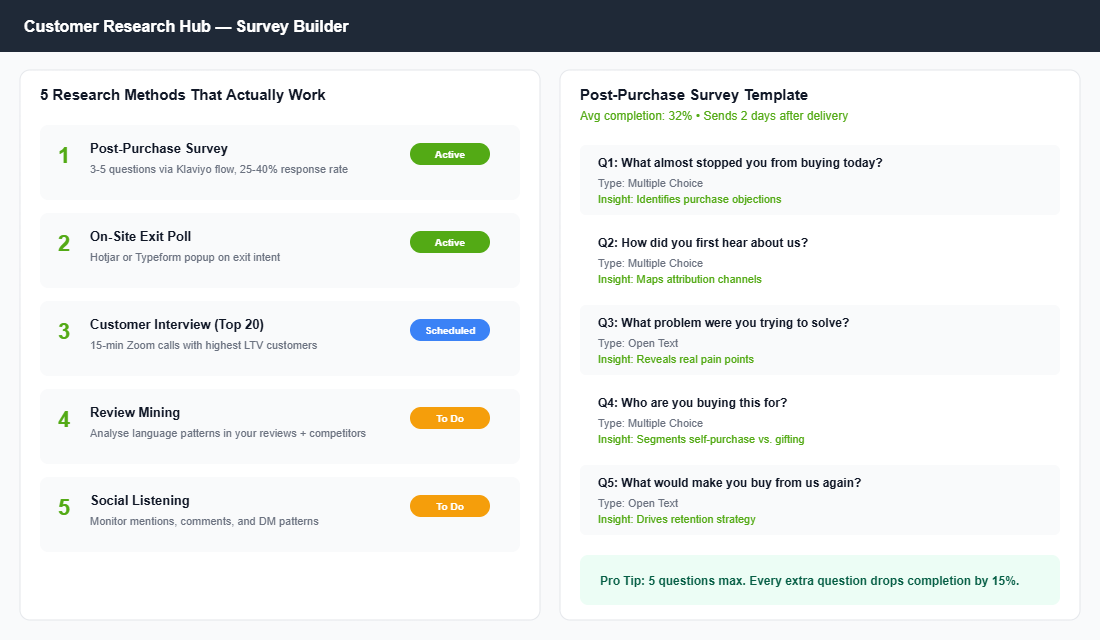1100x640 pixels.
Task: Select the number 3 for Customer Interview
Action: (63, 331)
